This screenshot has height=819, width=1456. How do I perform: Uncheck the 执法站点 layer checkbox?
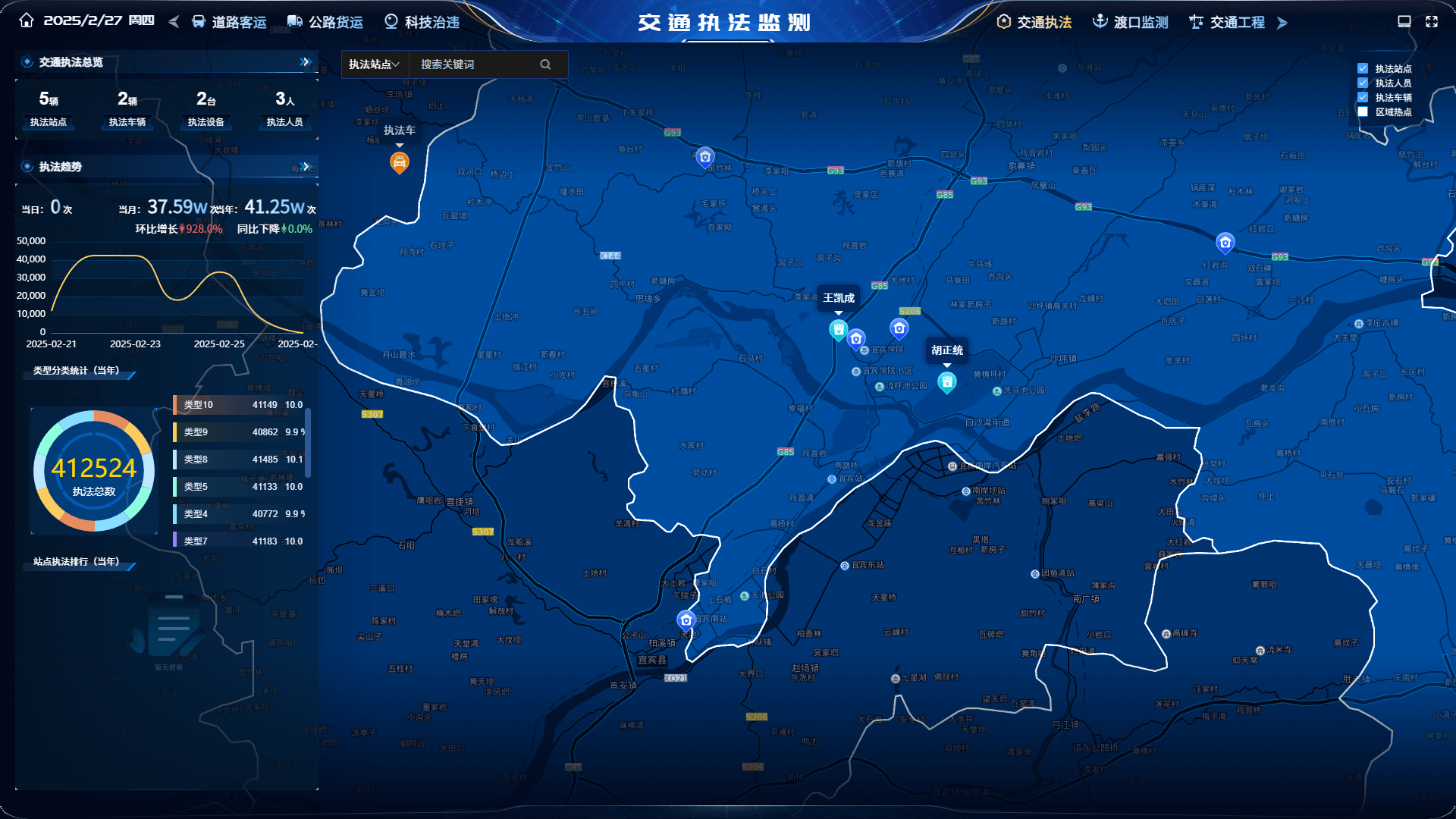coord(1363,68)
